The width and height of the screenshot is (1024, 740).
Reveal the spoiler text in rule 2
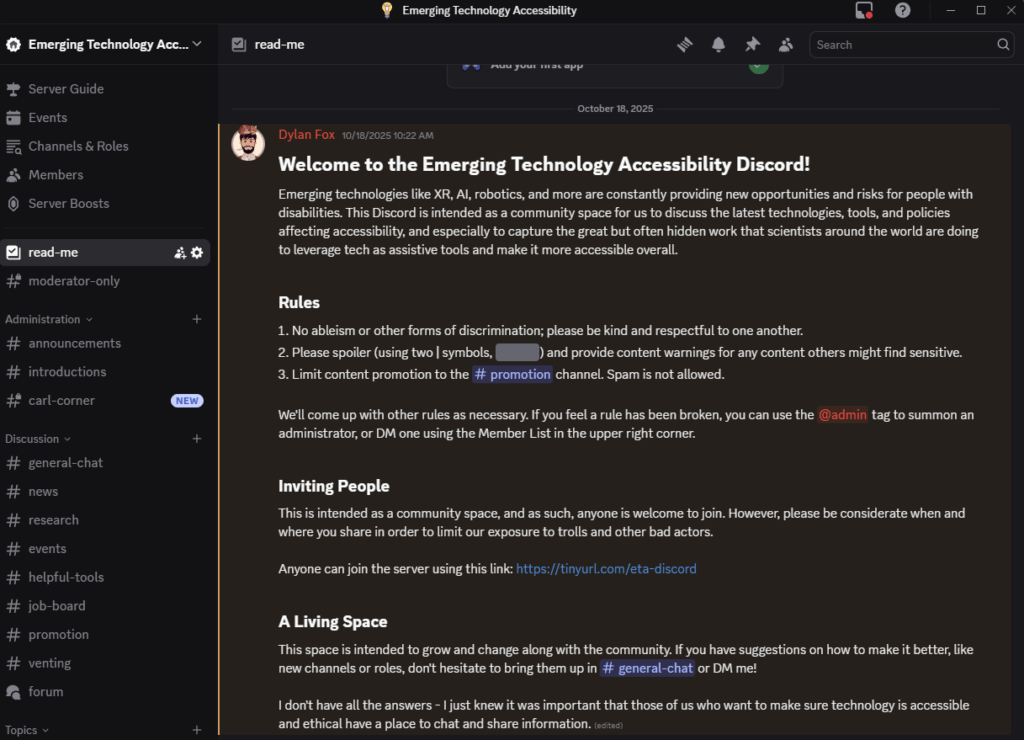coord(517,352)
